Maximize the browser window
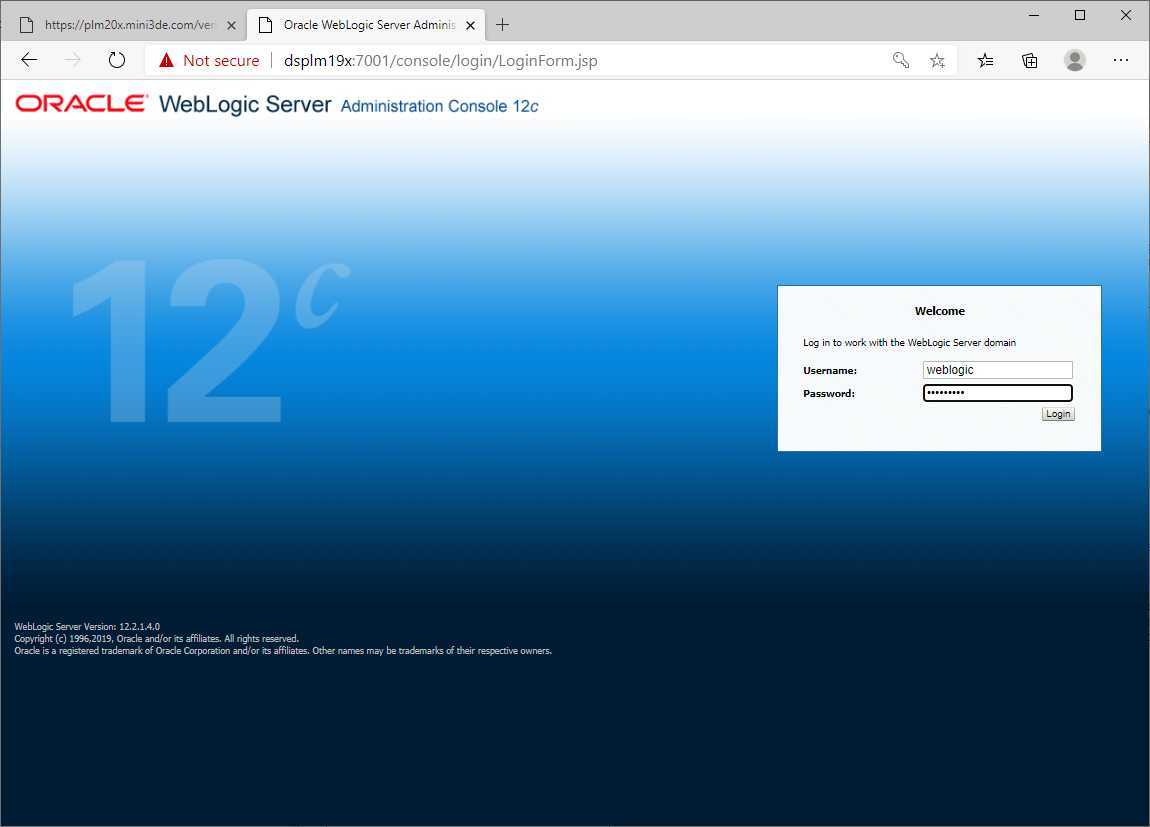Image resolution: width=1150 pixels, height=827 pixels. pyautogui.click(x=1080, y=15)
